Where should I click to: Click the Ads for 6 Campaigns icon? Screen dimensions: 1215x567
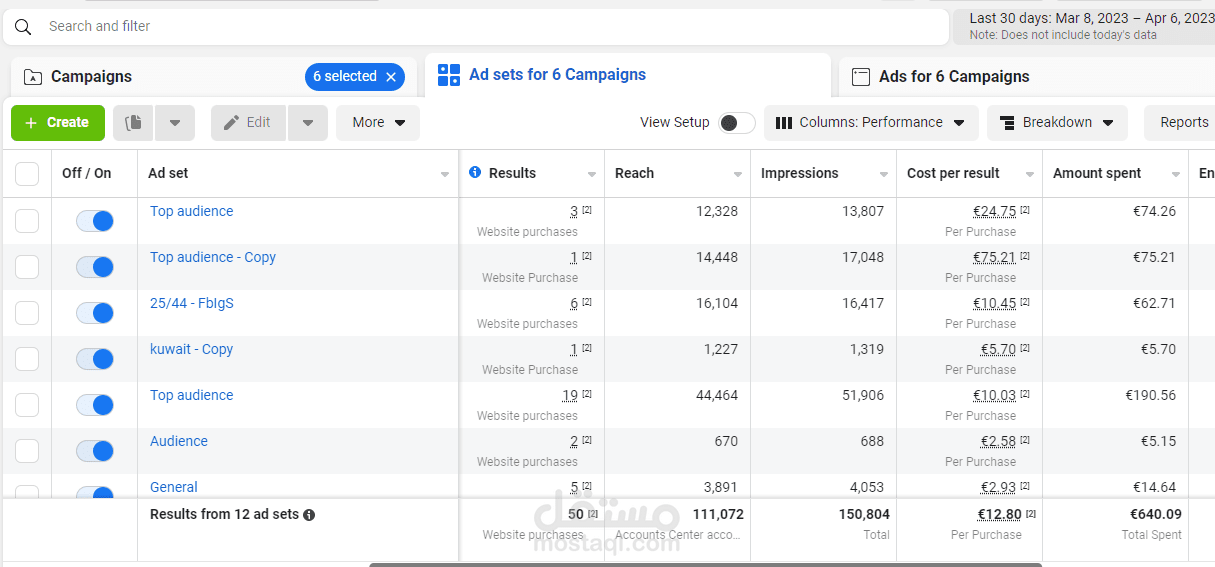pos(859,77)
